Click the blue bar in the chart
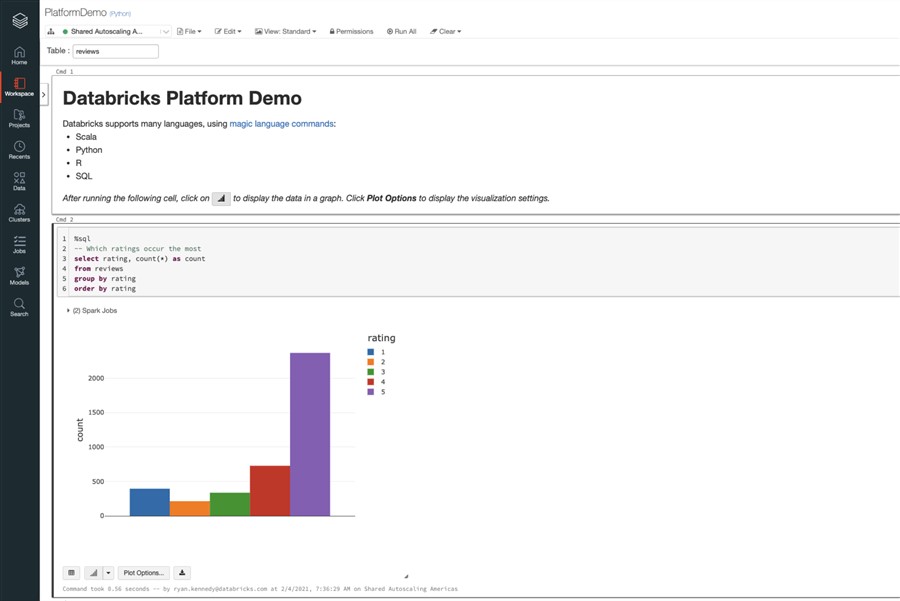This screenshot has height=601, width=900. pyautogui.click(x=150, y=502)
